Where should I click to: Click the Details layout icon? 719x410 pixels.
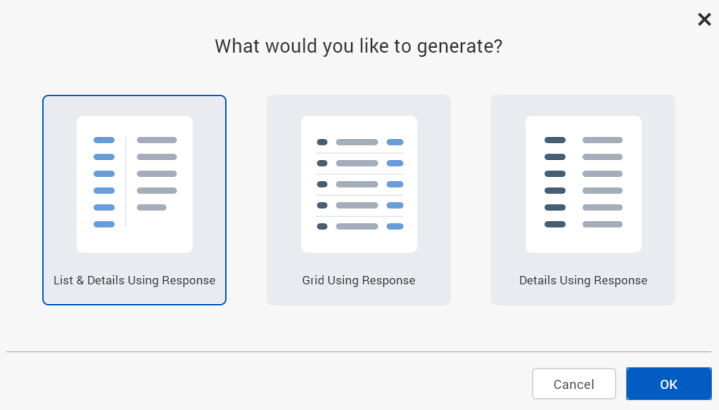(583, 183)
